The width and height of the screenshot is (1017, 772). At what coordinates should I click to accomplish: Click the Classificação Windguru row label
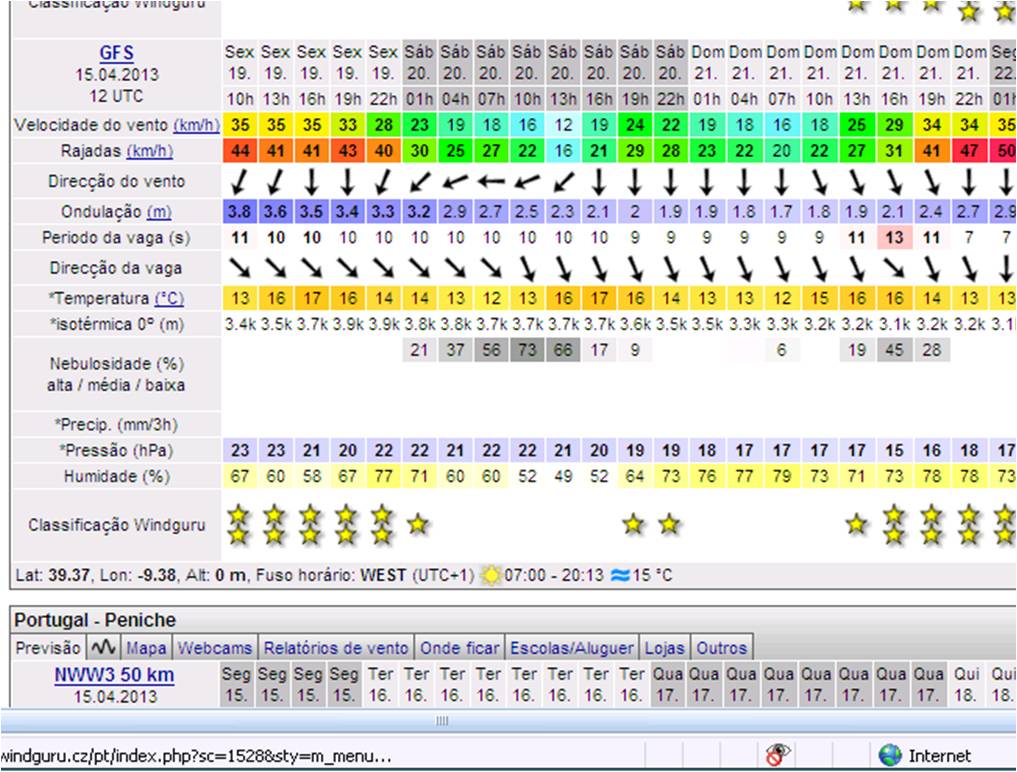click(117, 525)
